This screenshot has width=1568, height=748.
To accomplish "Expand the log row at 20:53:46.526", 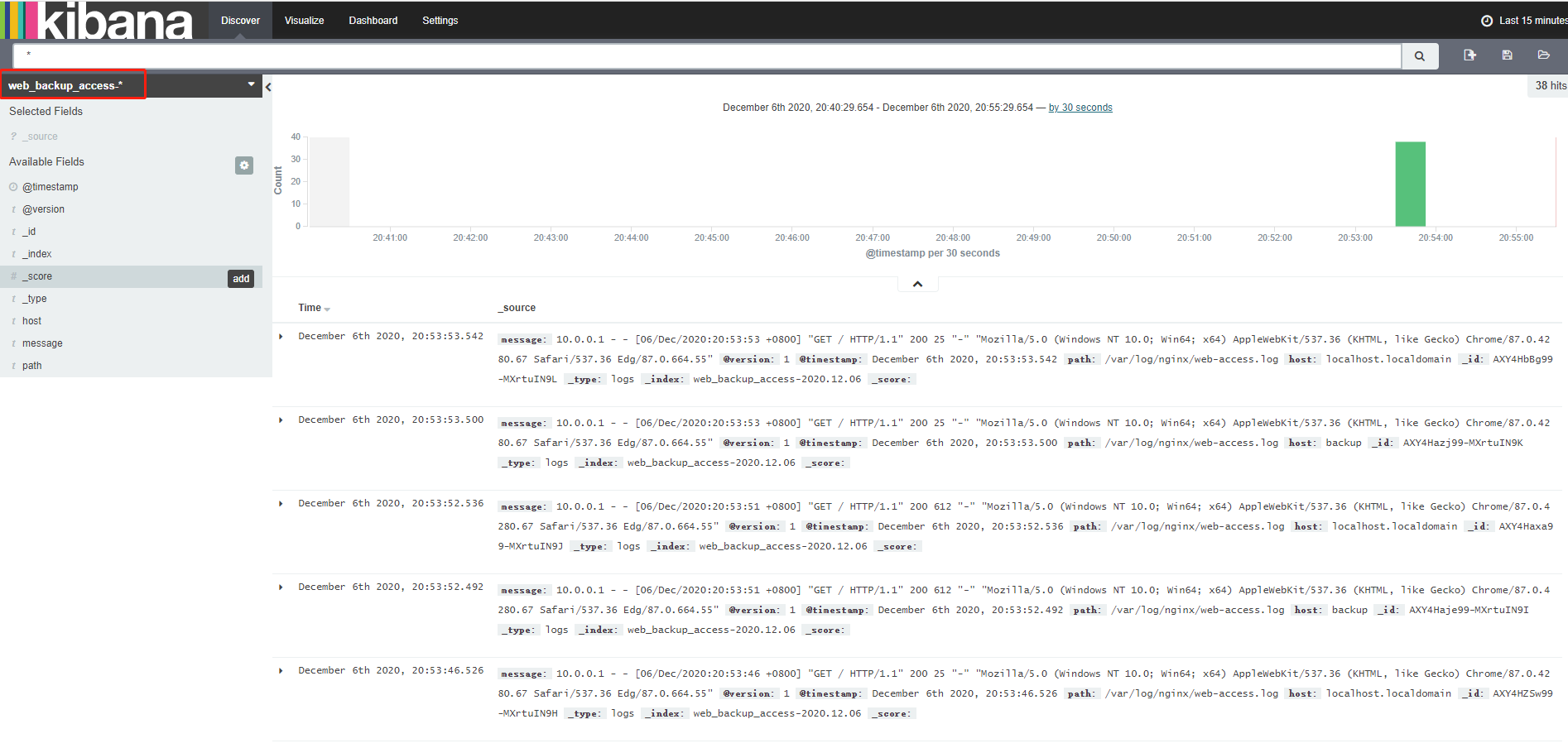I will click(281, 671).
